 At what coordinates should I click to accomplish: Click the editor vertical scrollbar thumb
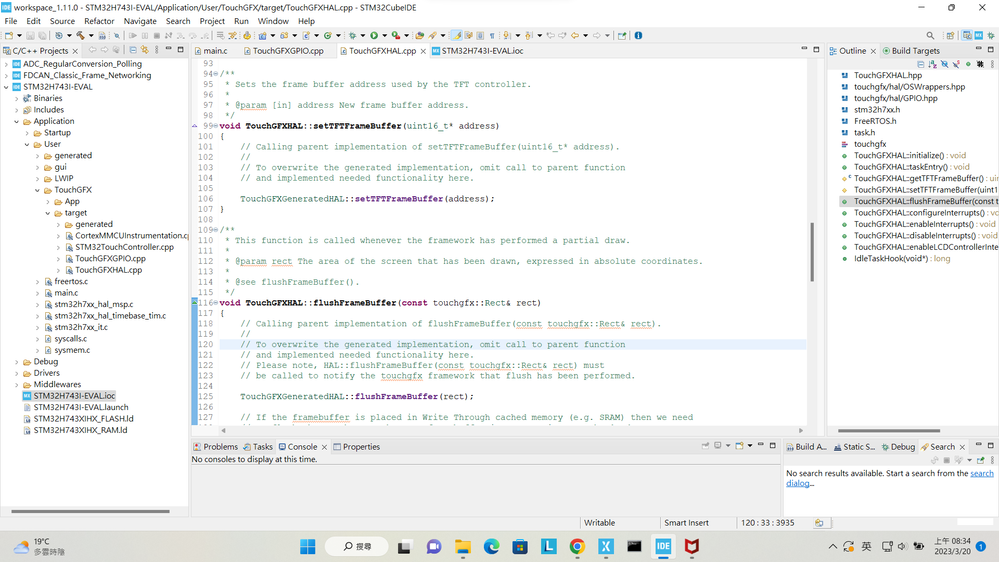tap(812, 252)
